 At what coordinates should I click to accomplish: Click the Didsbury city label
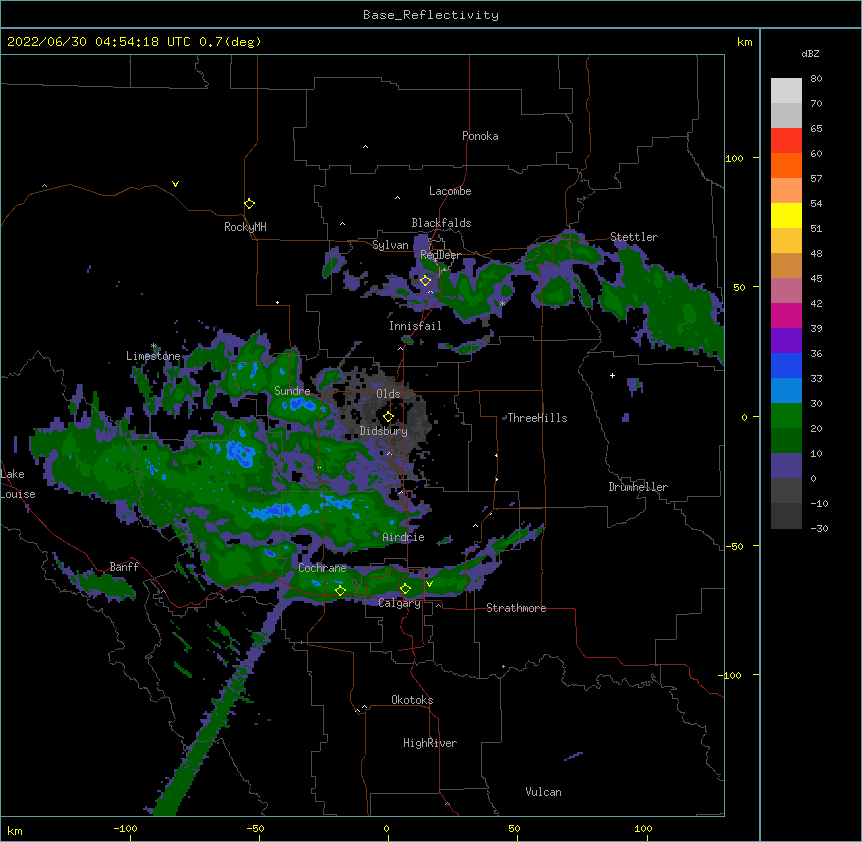(384, 431)
